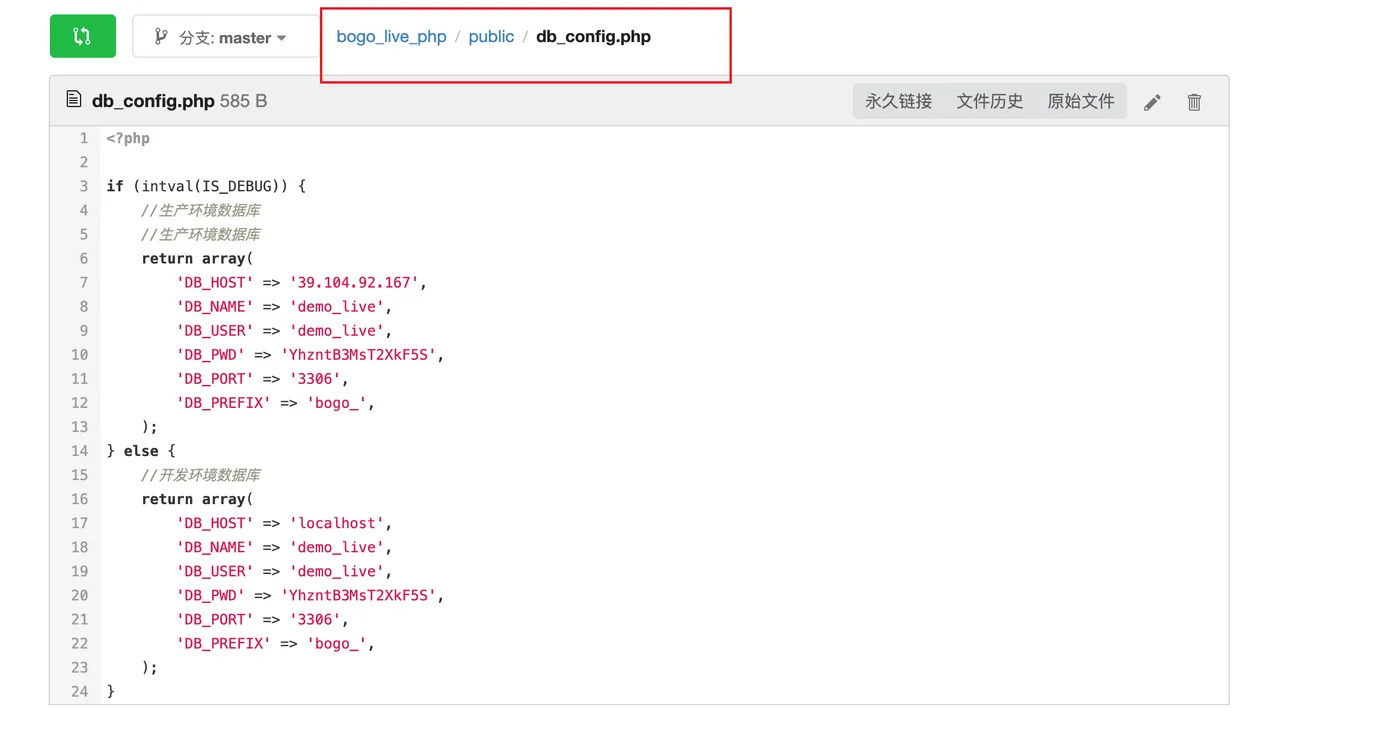Select line number 3
This screenshot has width=1400, height=746.
[84, 186]
